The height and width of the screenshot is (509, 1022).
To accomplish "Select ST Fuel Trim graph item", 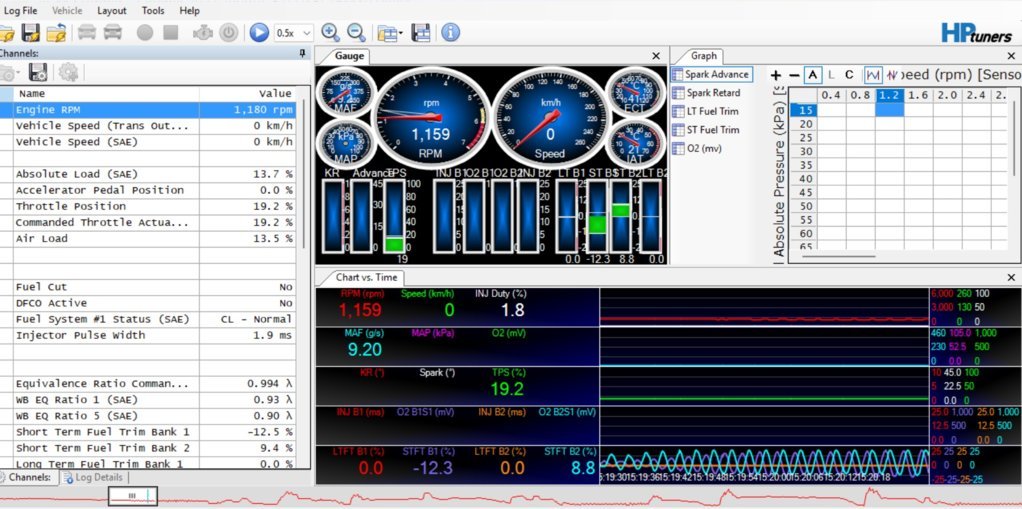I will [x=706, y=130].
